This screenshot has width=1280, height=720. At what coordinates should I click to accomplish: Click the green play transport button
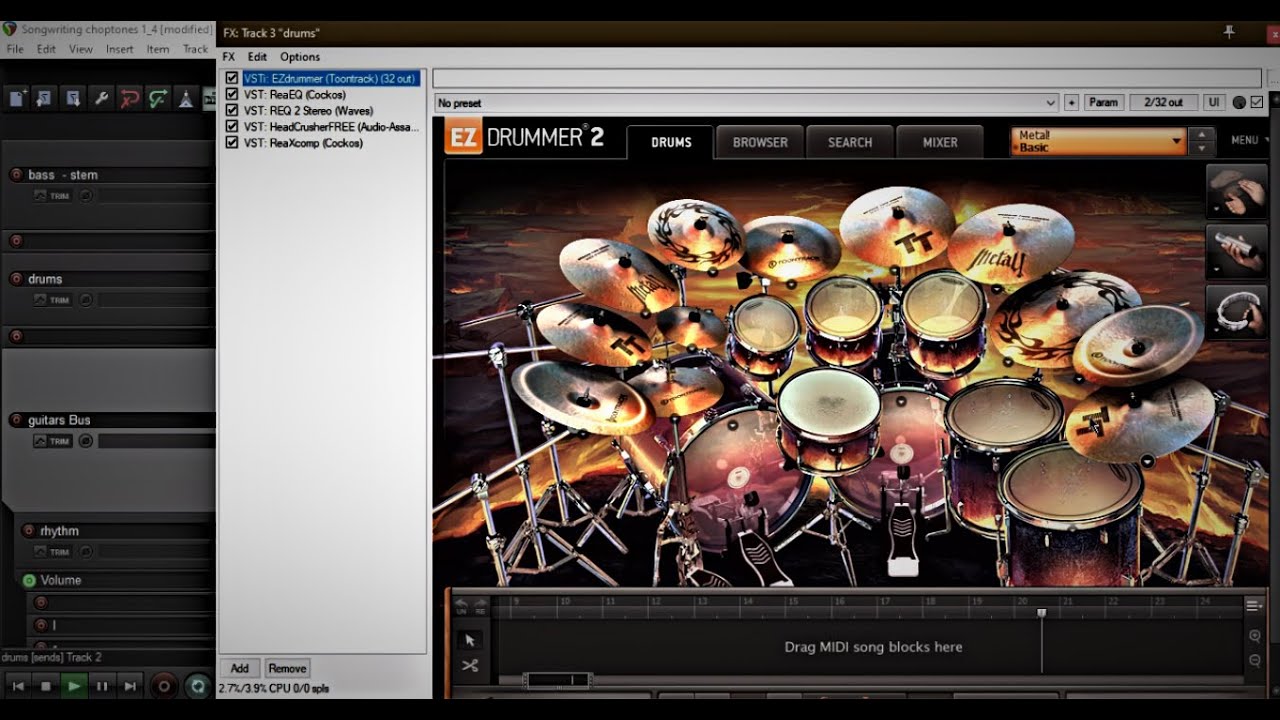pyautogui.click(x=73, y=686)
